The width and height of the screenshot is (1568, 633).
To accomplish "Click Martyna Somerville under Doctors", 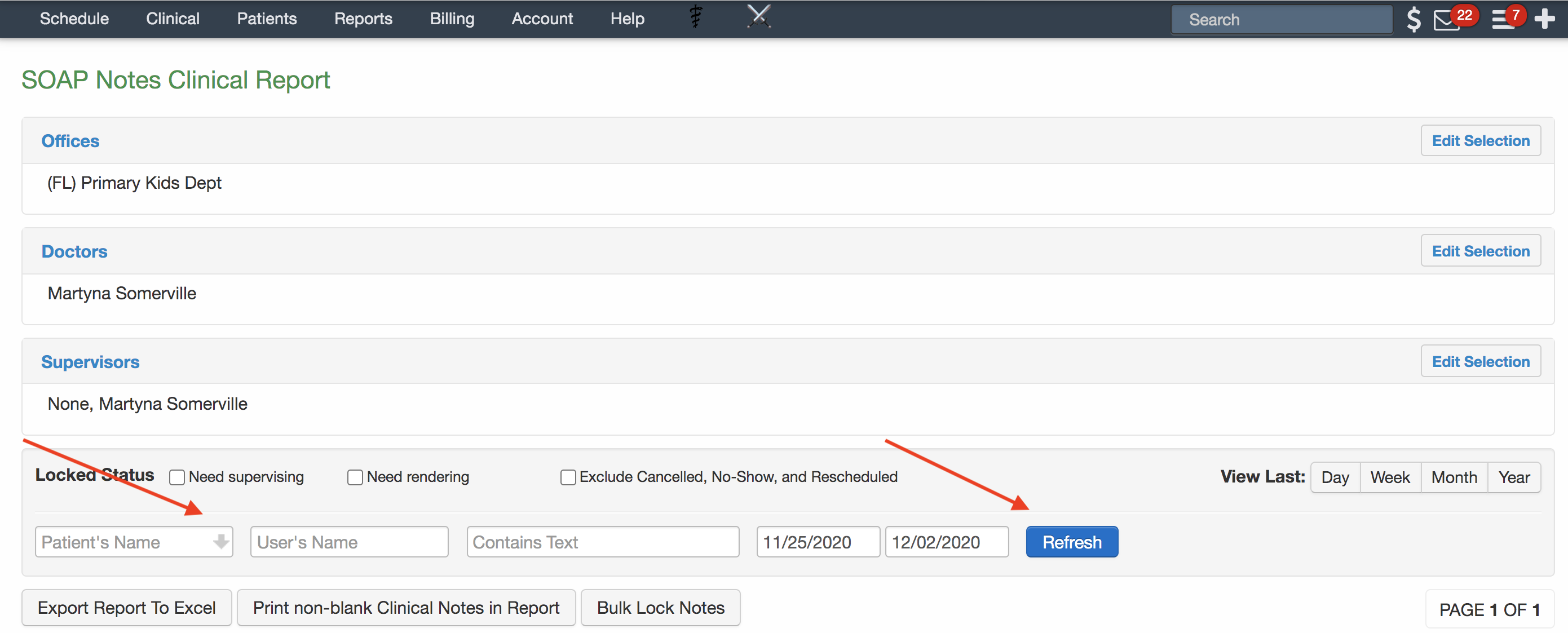I will [x=122, y=293].
